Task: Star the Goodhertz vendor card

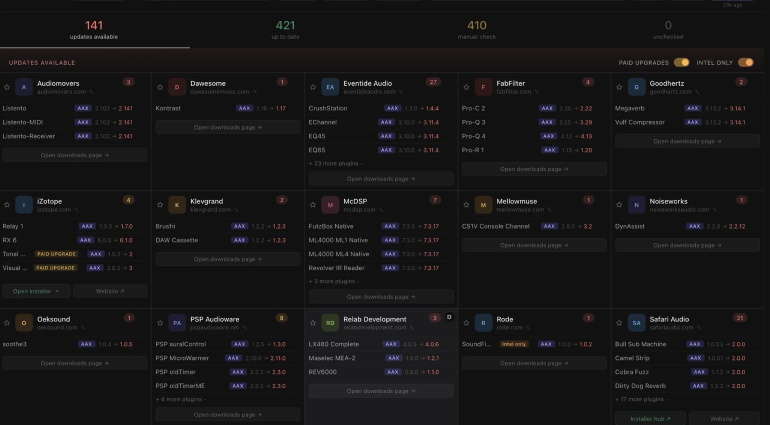Action: pos(619,87)
